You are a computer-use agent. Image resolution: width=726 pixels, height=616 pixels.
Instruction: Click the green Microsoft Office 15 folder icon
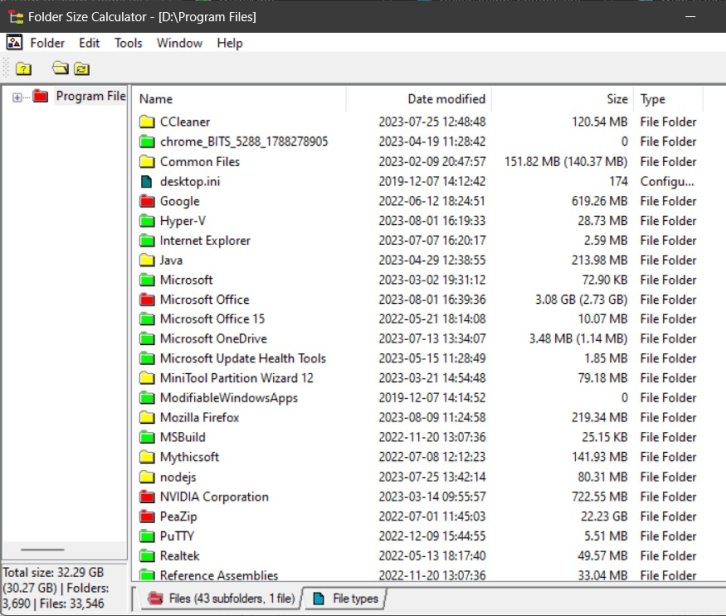click(147, 319)
